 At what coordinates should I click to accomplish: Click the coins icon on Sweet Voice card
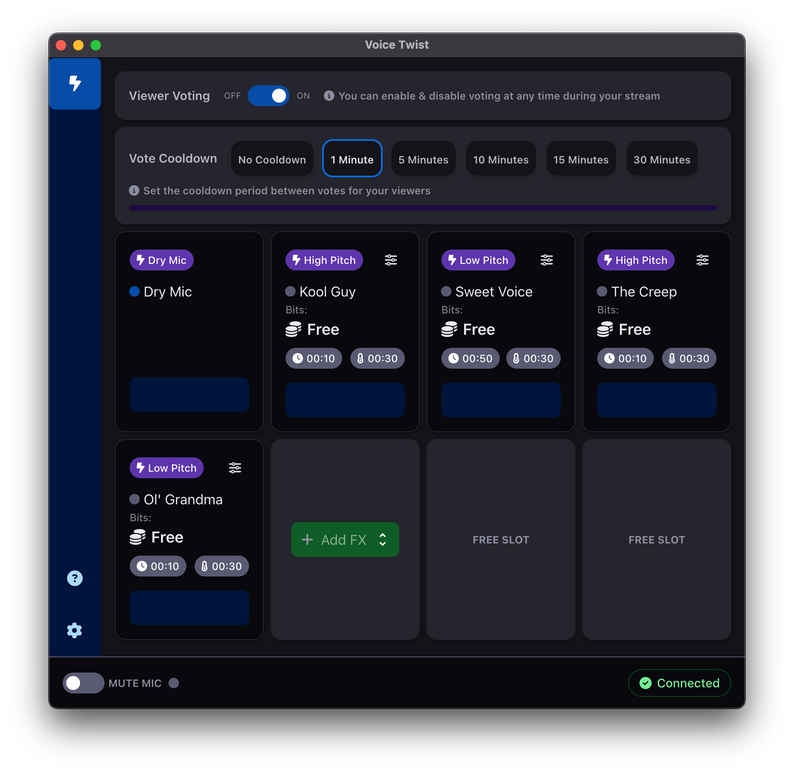click(450, 330)
